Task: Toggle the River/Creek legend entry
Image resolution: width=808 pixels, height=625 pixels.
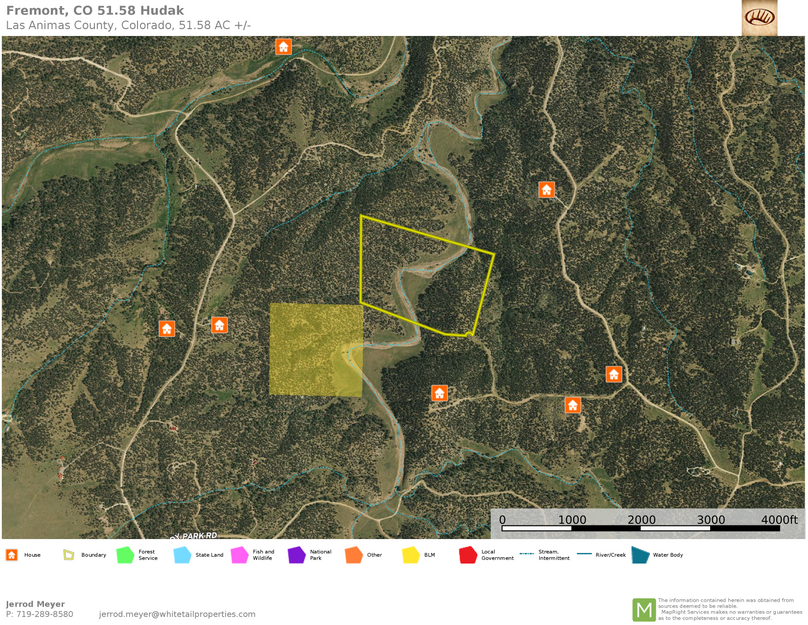Action: (585, 553)
